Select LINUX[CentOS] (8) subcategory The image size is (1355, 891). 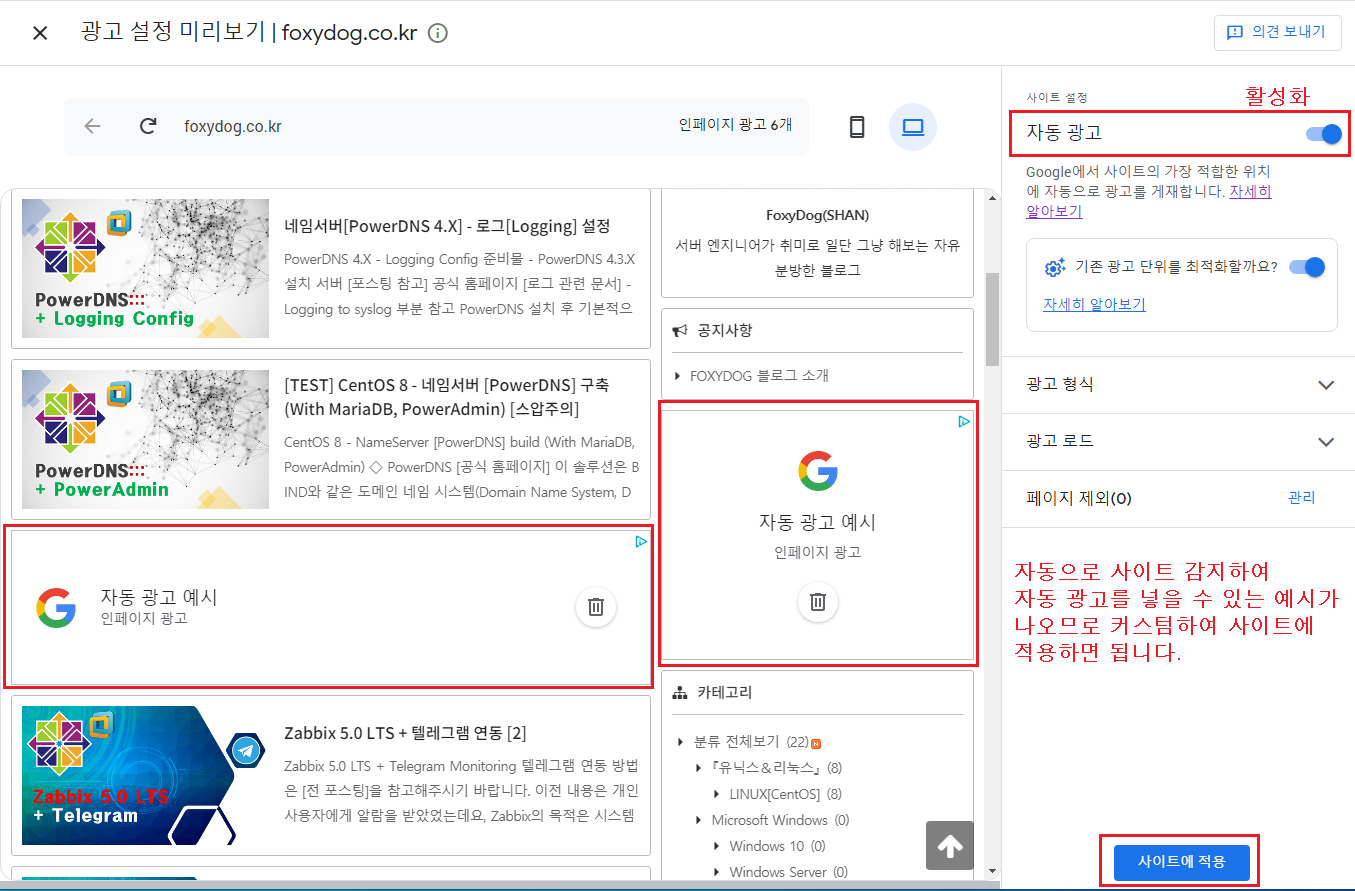(x=785, y=794)
